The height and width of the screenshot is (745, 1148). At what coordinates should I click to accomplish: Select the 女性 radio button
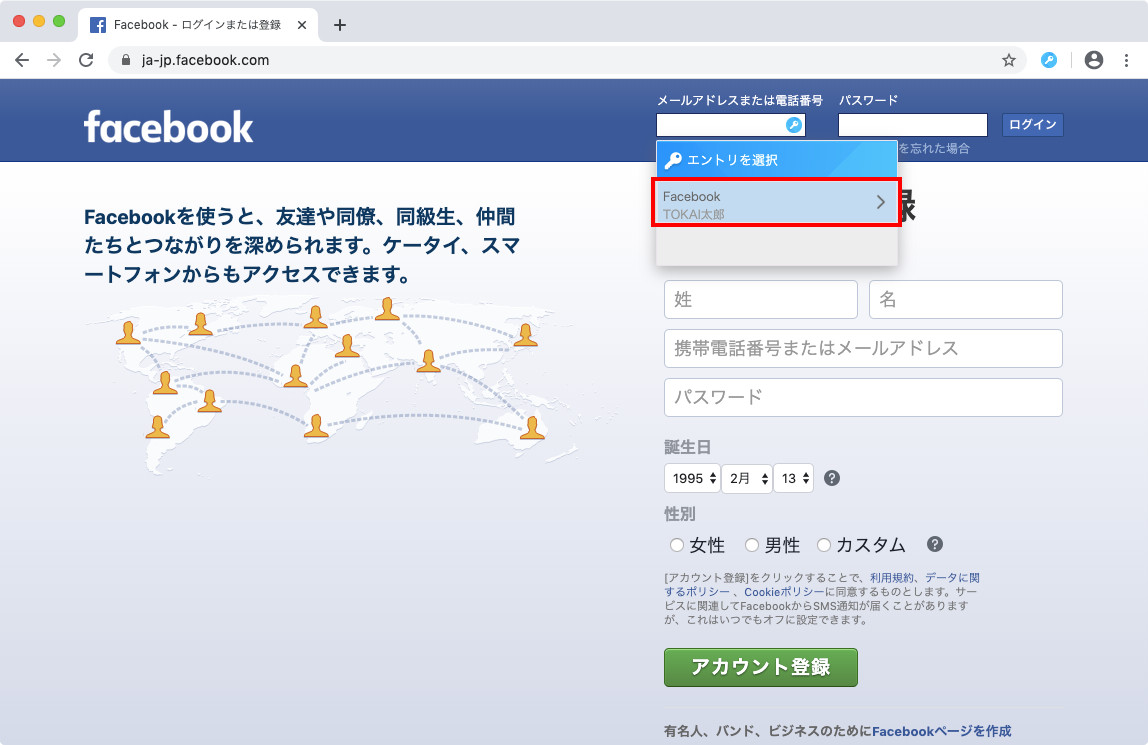point(677,545)
